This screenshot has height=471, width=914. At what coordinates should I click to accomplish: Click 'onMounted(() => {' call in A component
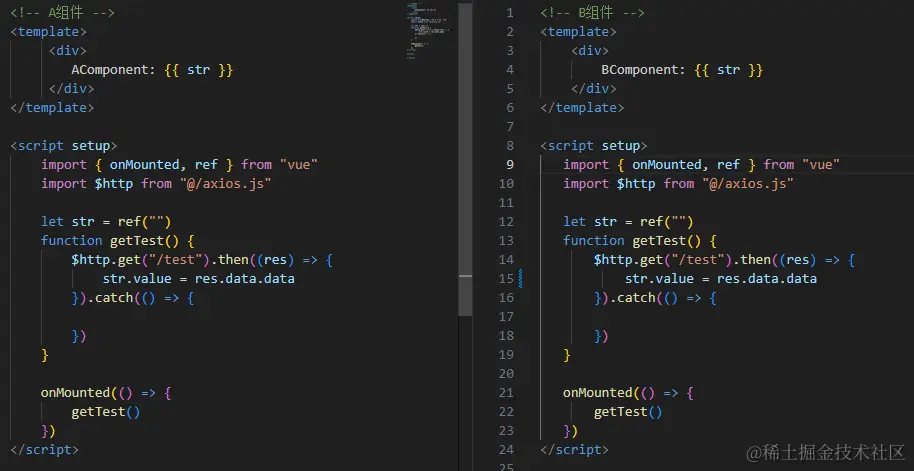[106, 393]
